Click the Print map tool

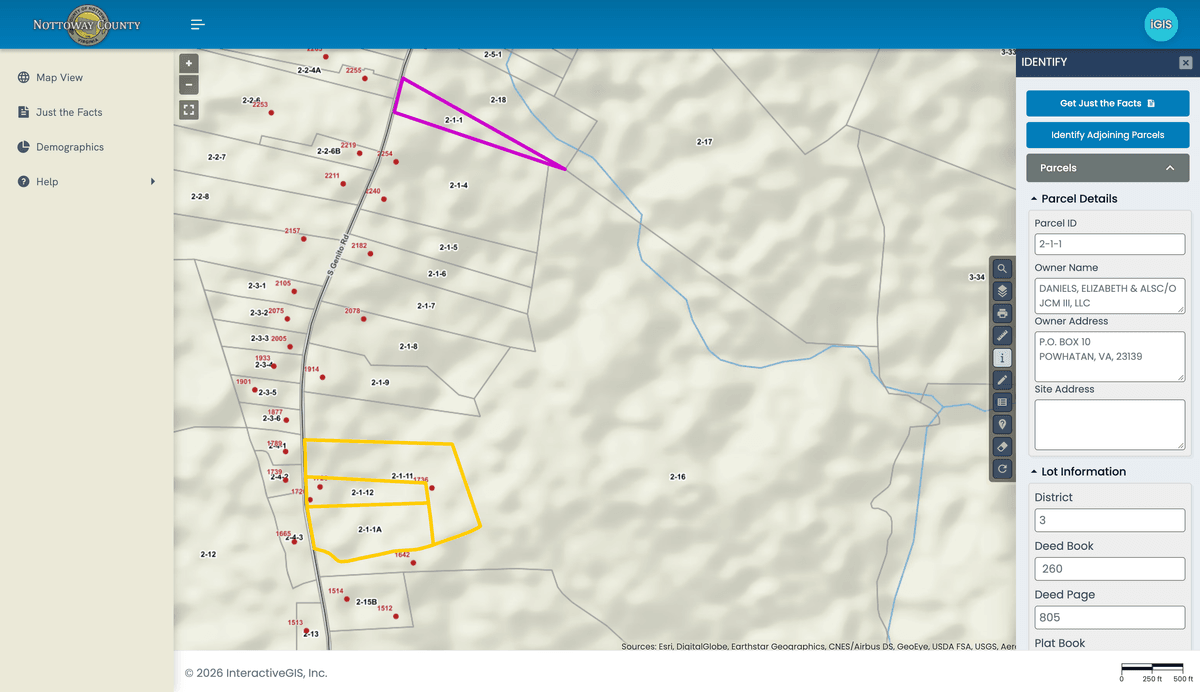click(x=1003, y=313)
